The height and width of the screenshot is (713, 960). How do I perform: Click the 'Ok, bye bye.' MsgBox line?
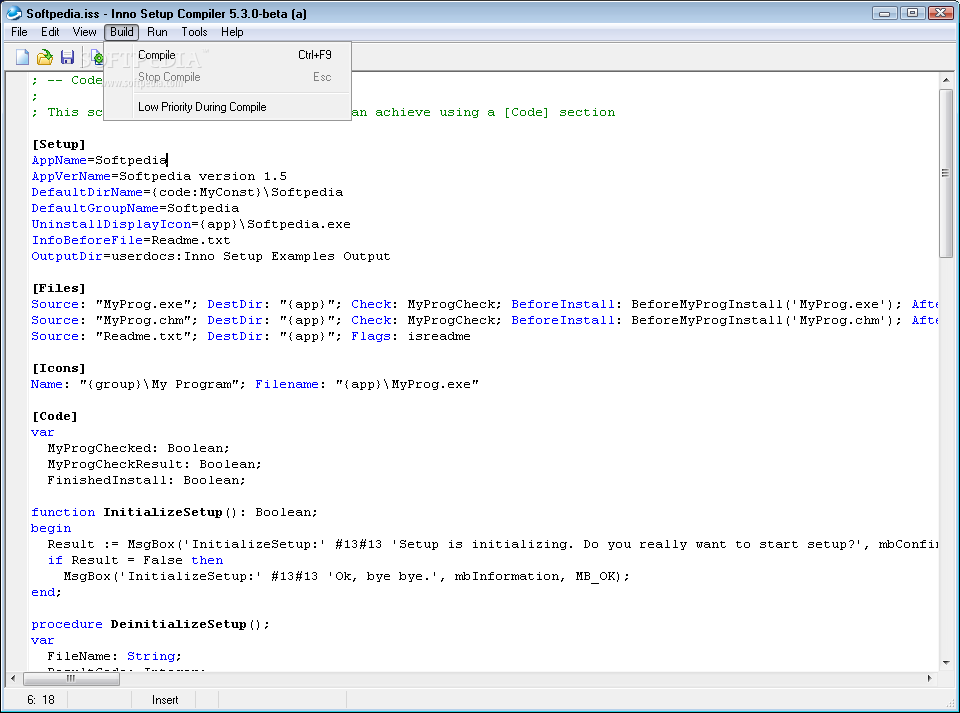[347, 576]
